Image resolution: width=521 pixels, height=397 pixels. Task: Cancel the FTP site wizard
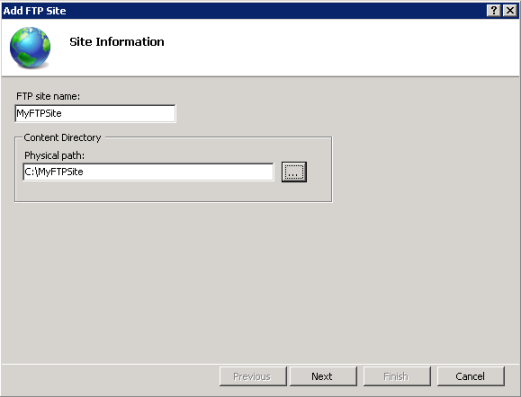[470, 376]
